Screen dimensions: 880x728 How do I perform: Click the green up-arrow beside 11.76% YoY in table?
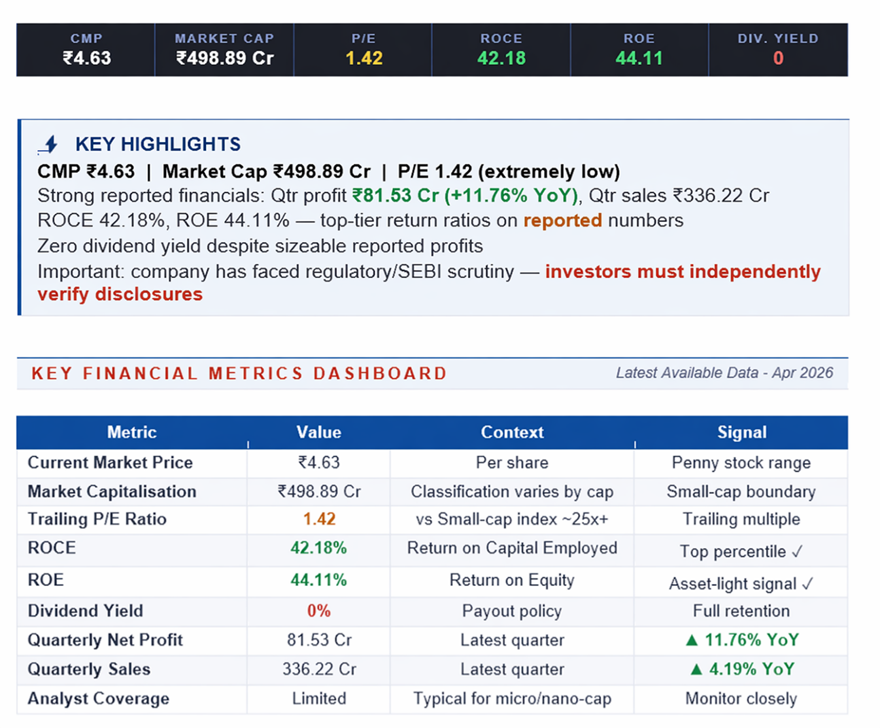(693, 640)
